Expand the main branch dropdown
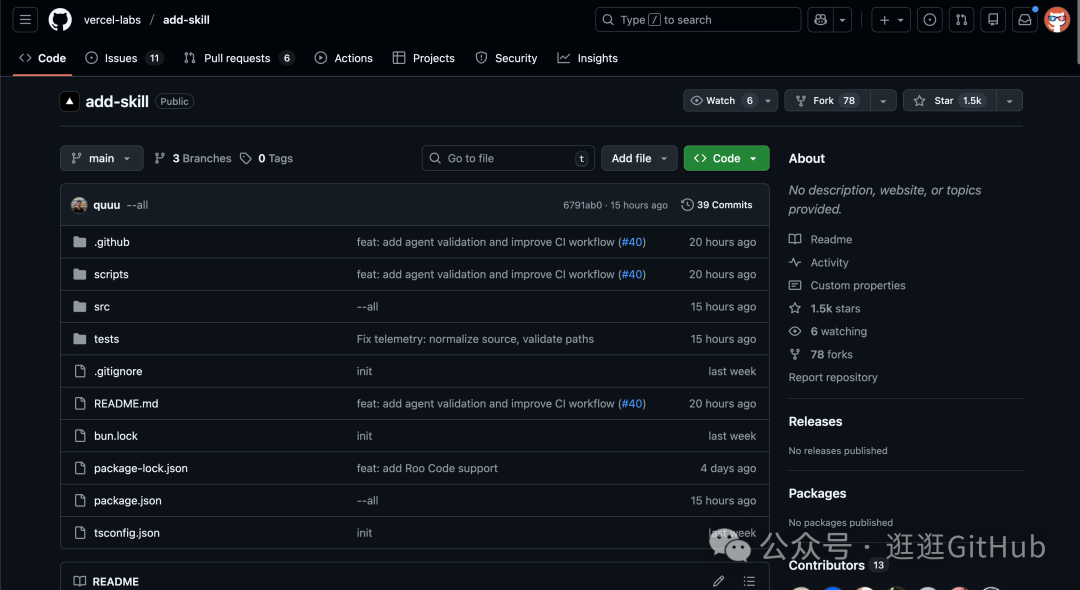 coord(102,158)
